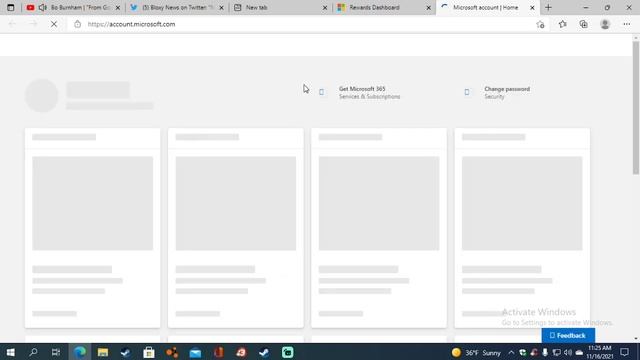This screenshot has height=360, width=640.
Task: Open the Windows Start menu
Action: [11, 352]
